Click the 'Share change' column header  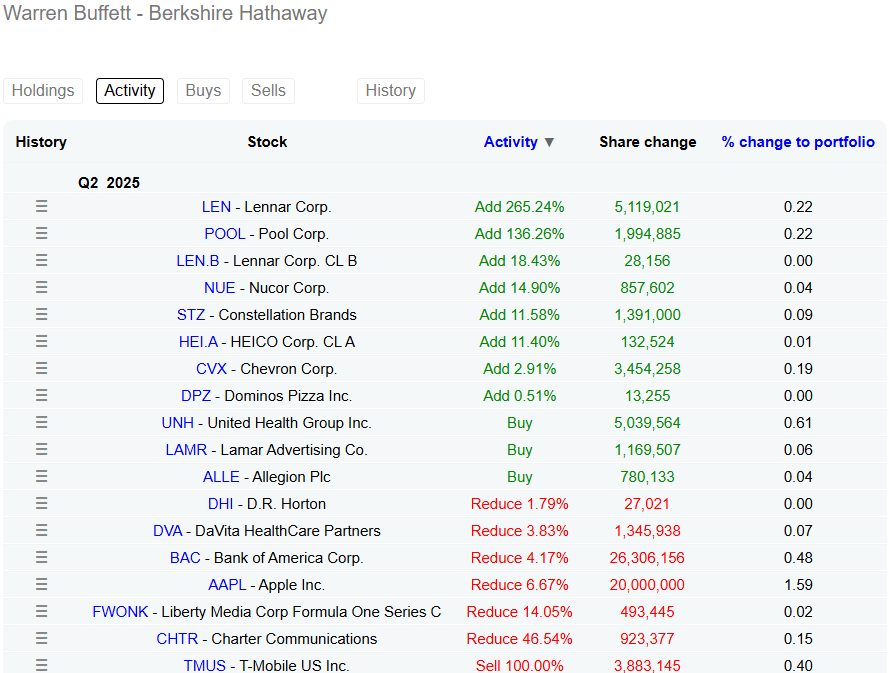[x=647, y=142]
